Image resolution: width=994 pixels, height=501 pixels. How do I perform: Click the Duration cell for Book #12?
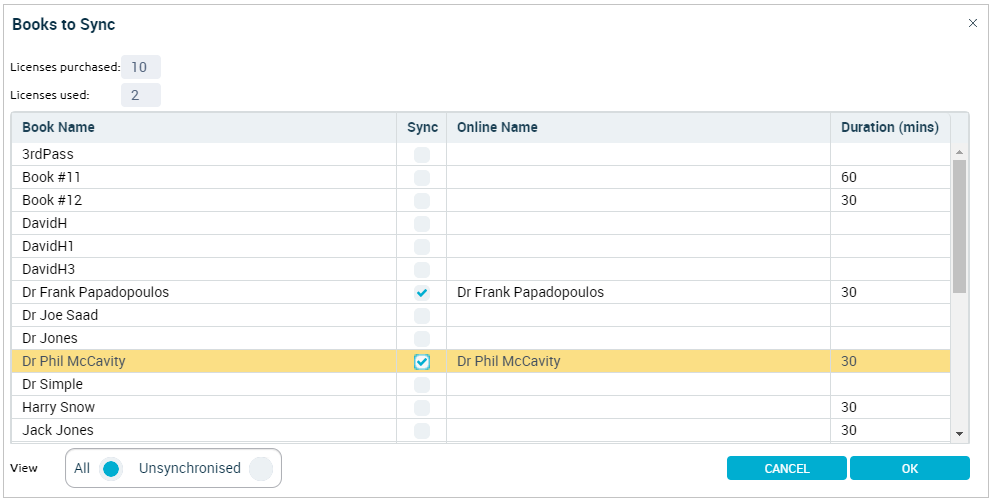pos(890,200)
